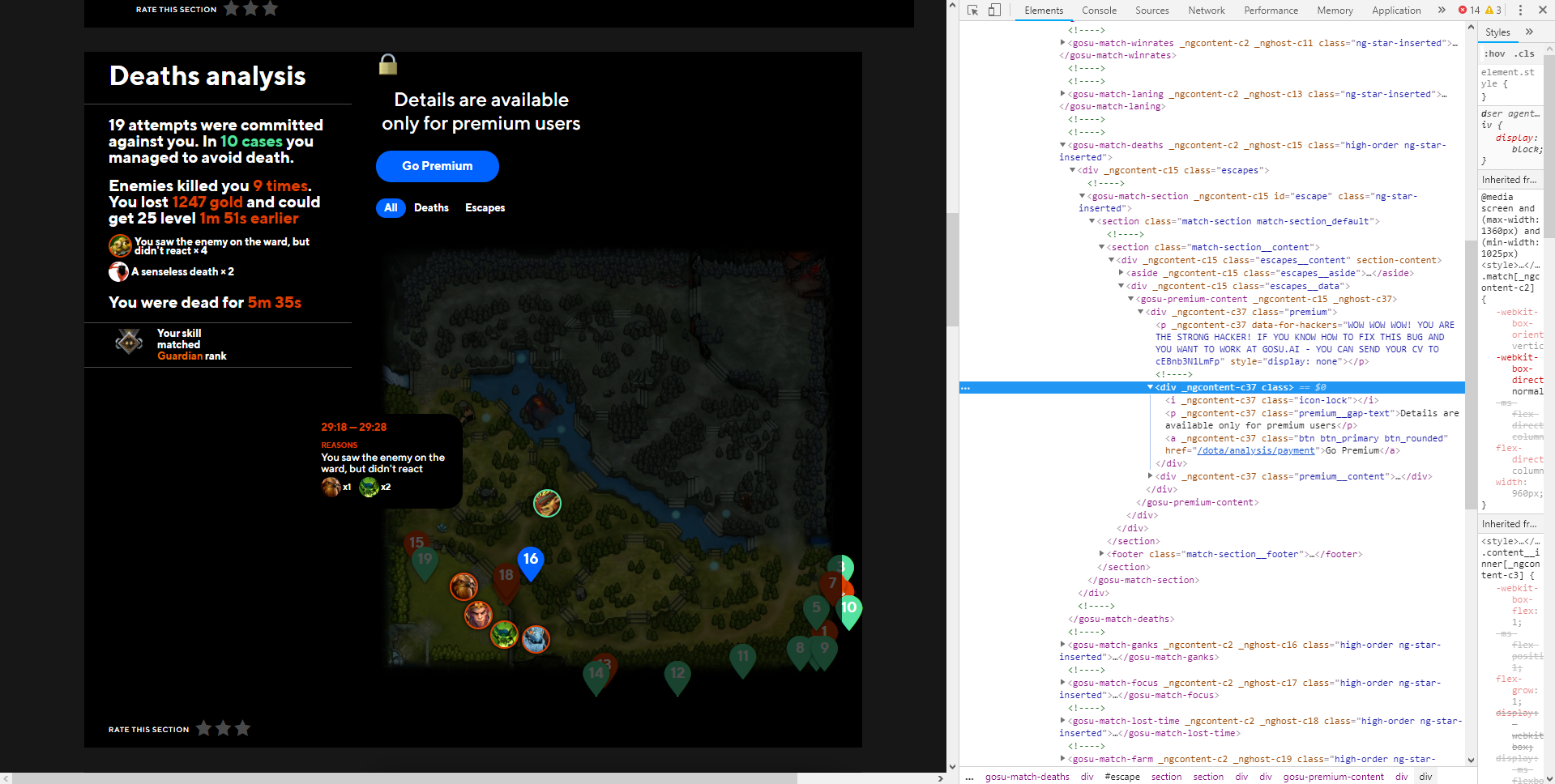
Task: Click the Go Premium button
Action: point(438,166)
